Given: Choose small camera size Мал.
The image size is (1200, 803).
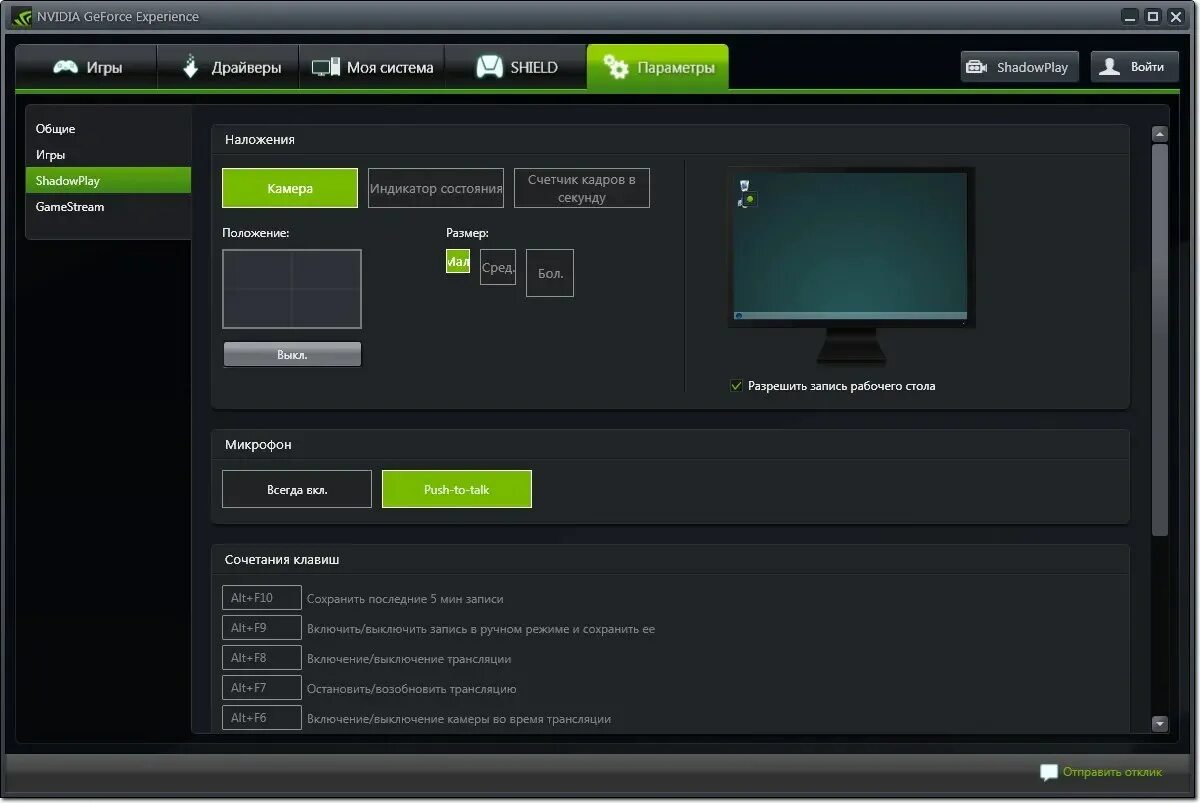Looking at the screenshot, I should (x=458, y=262).
